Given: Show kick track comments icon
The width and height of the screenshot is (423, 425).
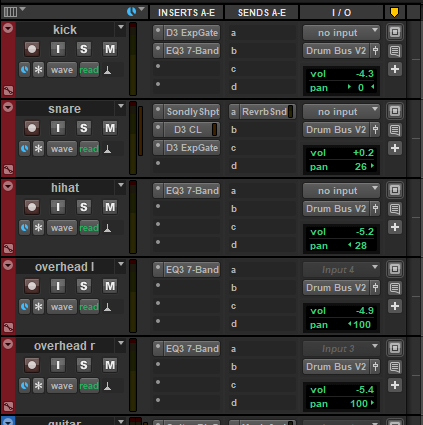Looking at the screenshot, I should [x=395, y=51].
